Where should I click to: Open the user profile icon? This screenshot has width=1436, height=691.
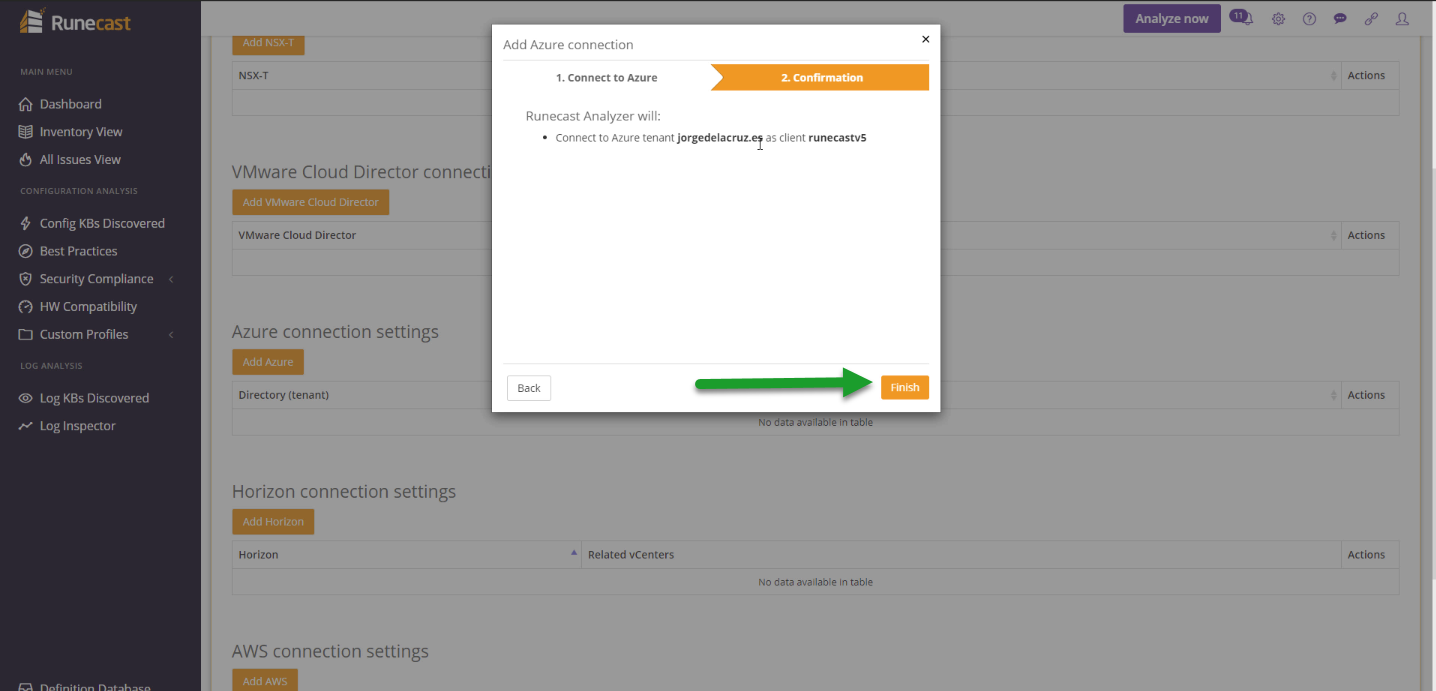[x=1402, y=19]
